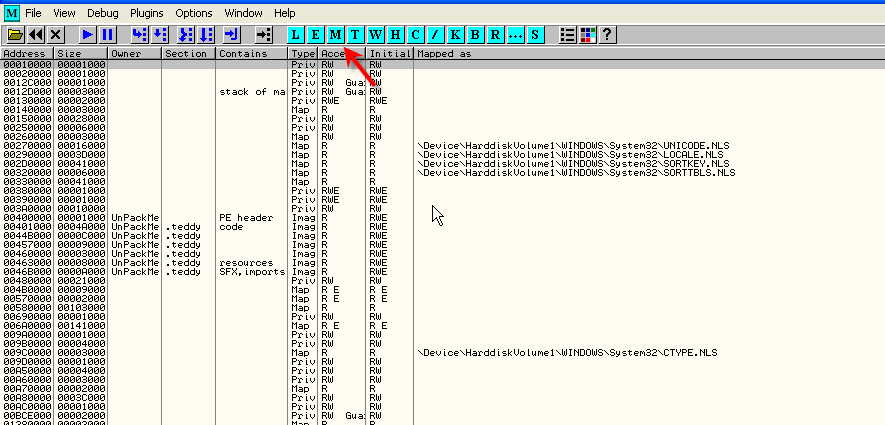Show Log window with L button
885x425 pixels.
(295, 34)
